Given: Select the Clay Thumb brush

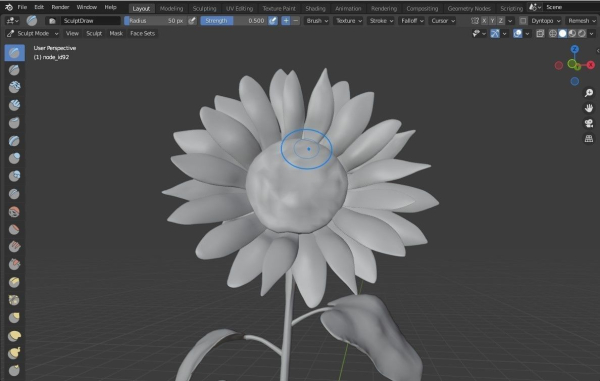Looking at the screenshot, I should [15, 123].
